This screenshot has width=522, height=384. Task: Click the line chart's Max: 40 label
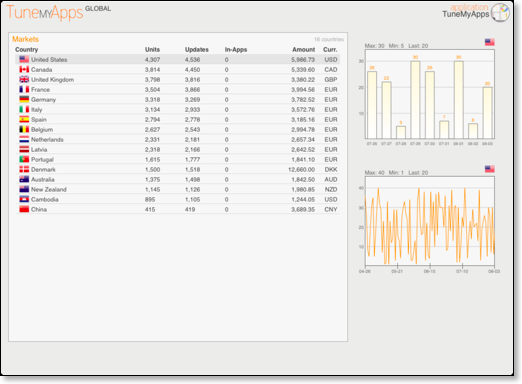[374, 173]
